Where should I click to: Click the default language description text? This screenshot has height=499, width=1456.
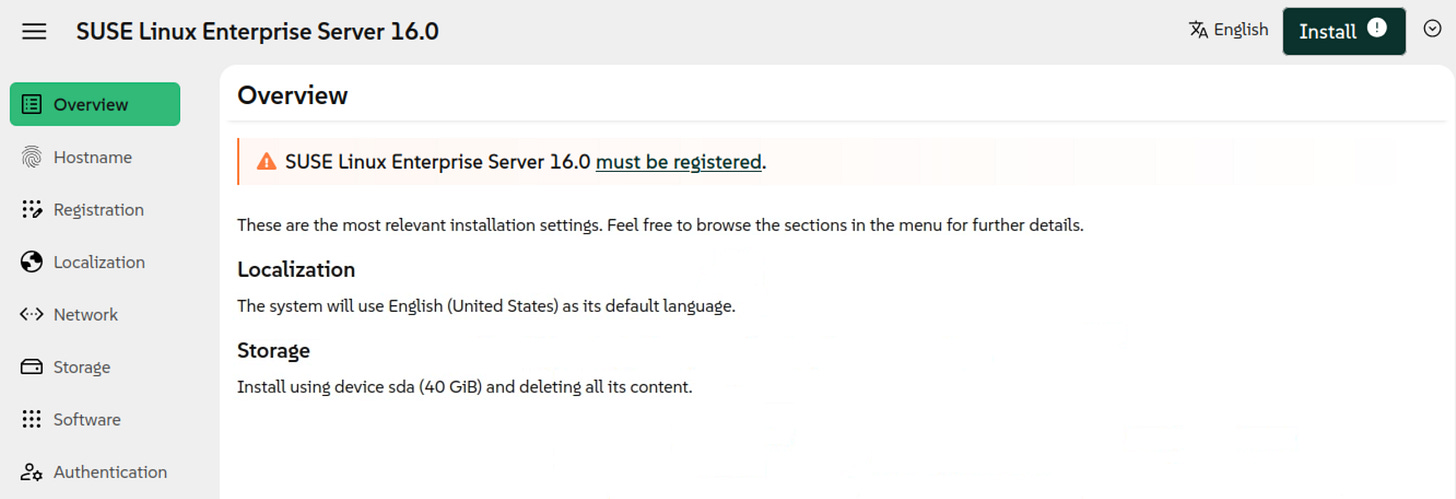pos(486,306)
